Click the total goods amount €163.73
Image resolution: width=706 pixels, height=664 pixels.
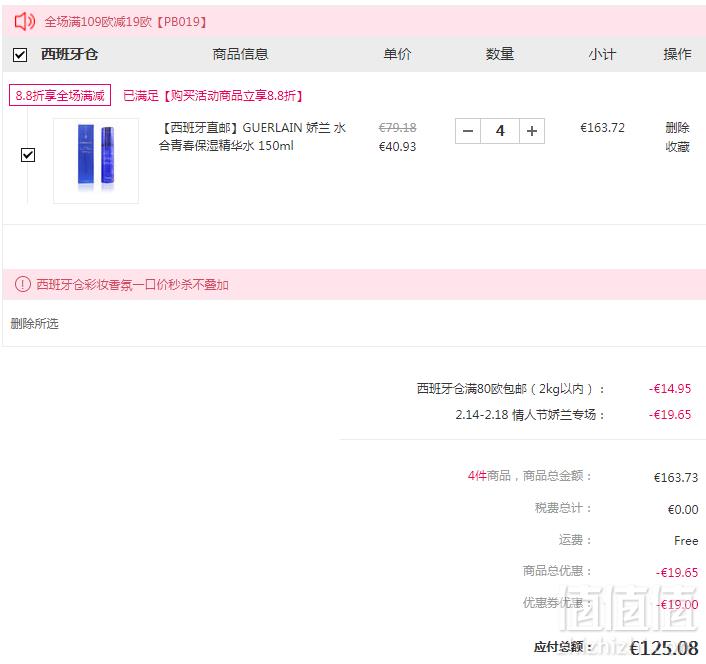click(676, 478)
